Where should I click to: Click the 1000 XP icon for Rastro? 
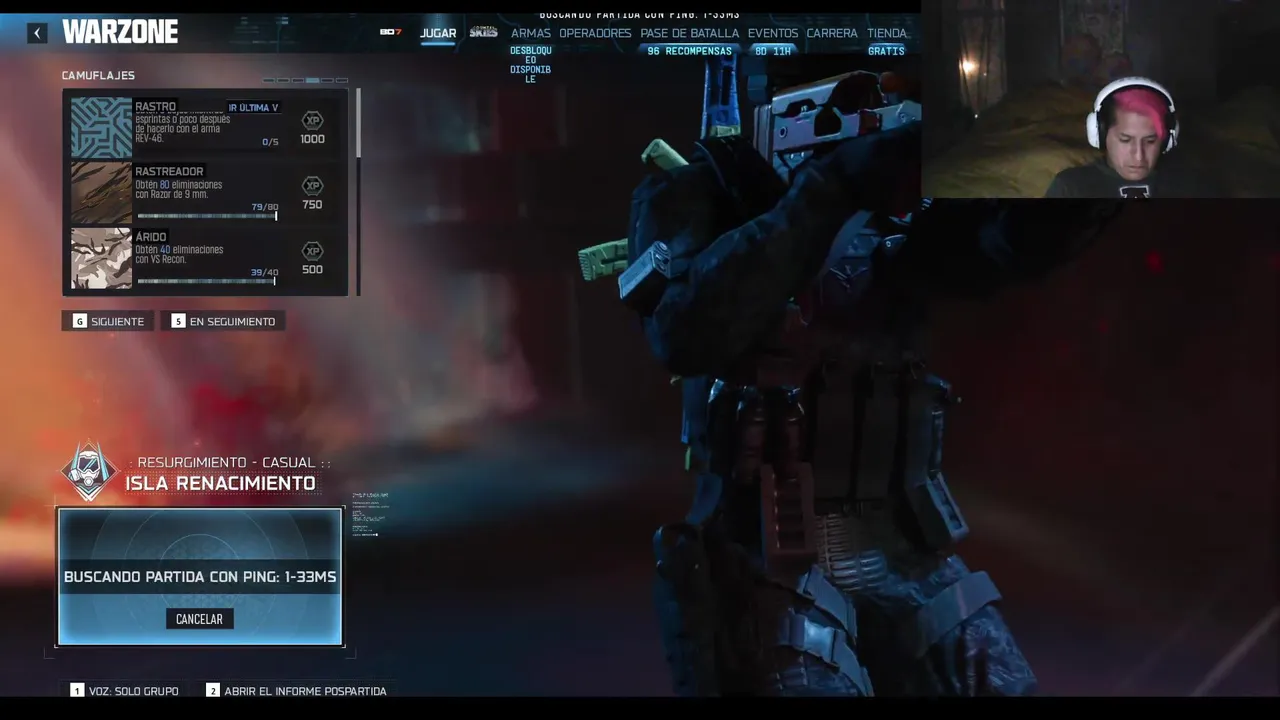(x=312, y=121)
